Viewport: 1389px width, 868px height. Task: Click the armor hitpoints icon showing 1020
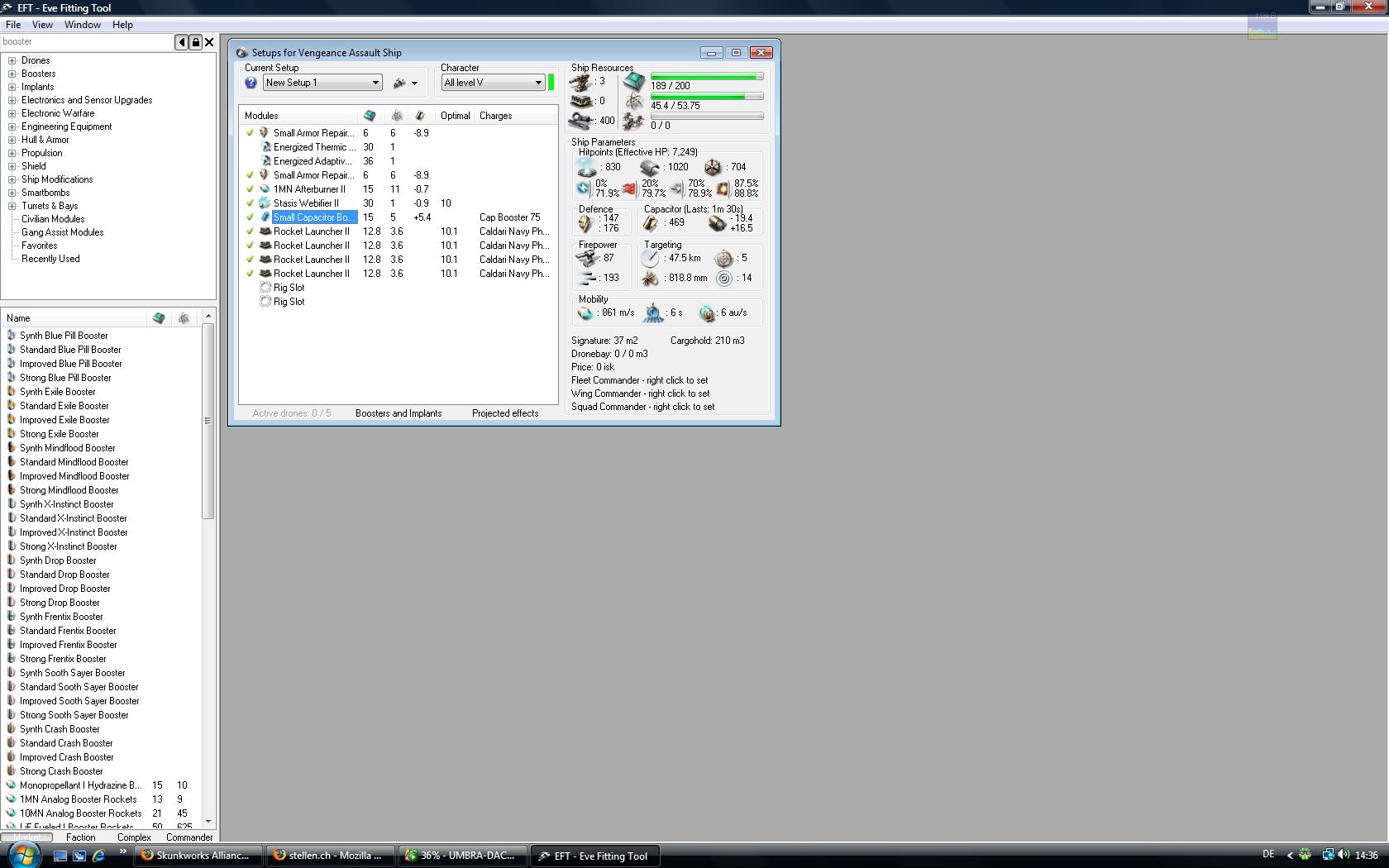650,167
